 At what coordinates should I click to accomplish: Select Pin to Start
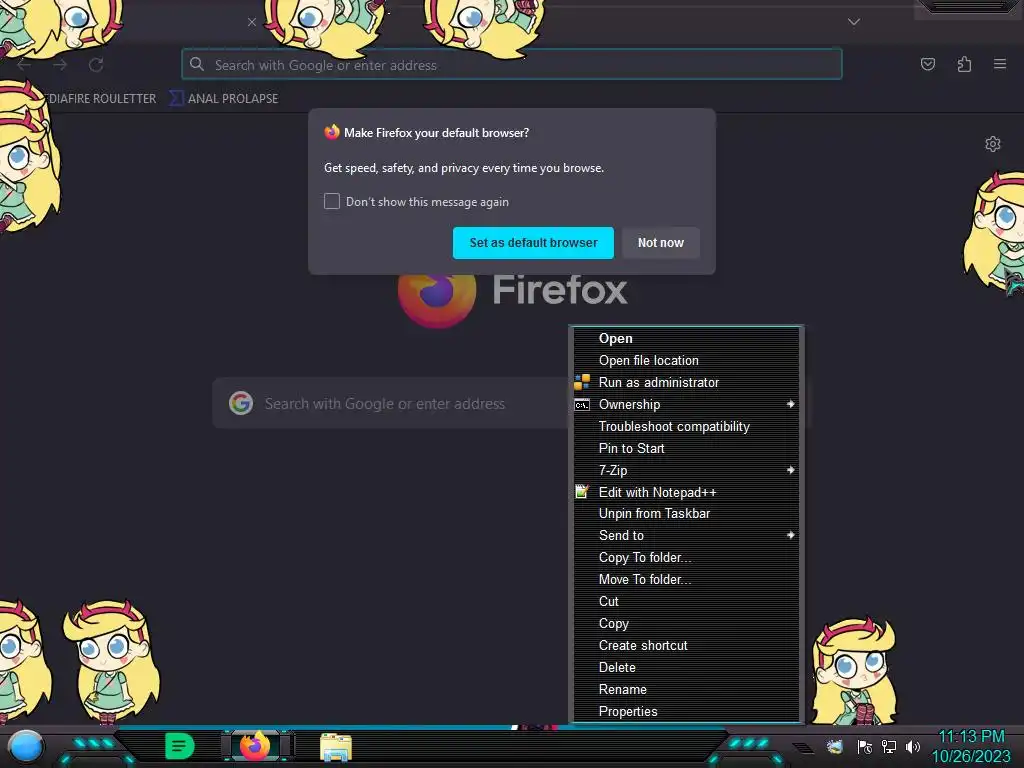[x=686, y=448]
